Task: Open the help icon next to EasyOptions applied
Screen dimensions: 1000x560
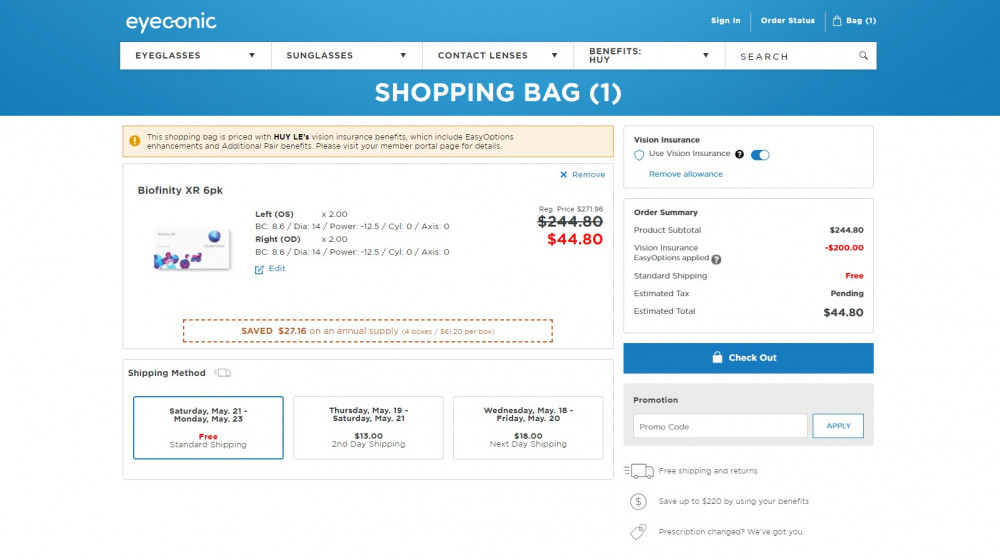Action: click(716, 259)
